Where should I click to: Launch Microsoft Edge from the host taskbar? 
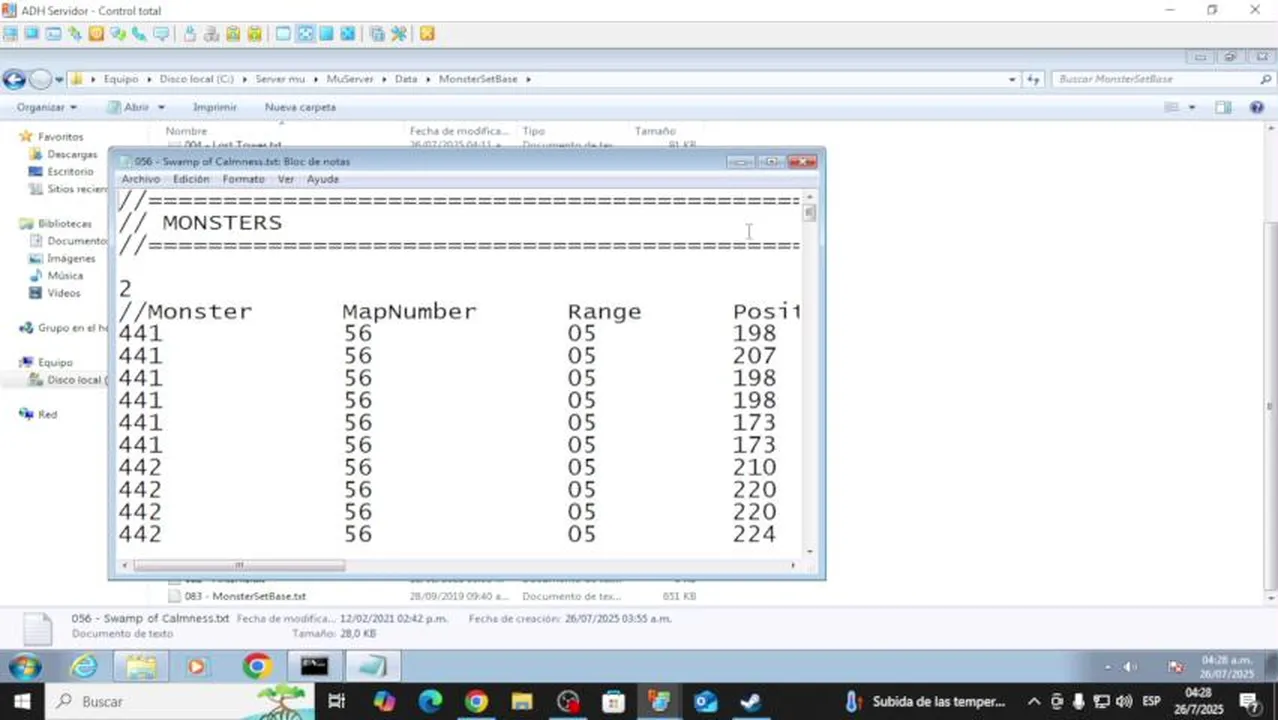pos(430,702)
